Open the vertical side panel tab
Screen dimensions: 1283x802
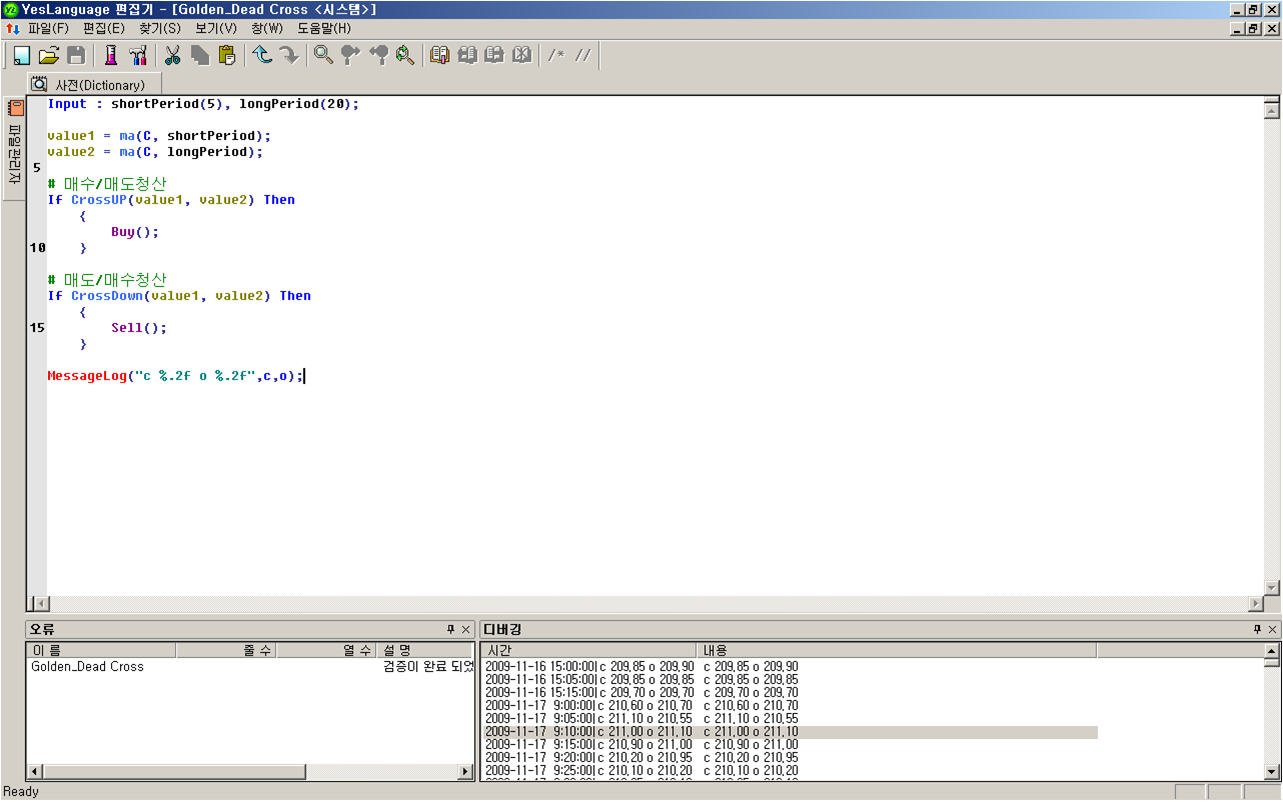click(x=15, y=148)
